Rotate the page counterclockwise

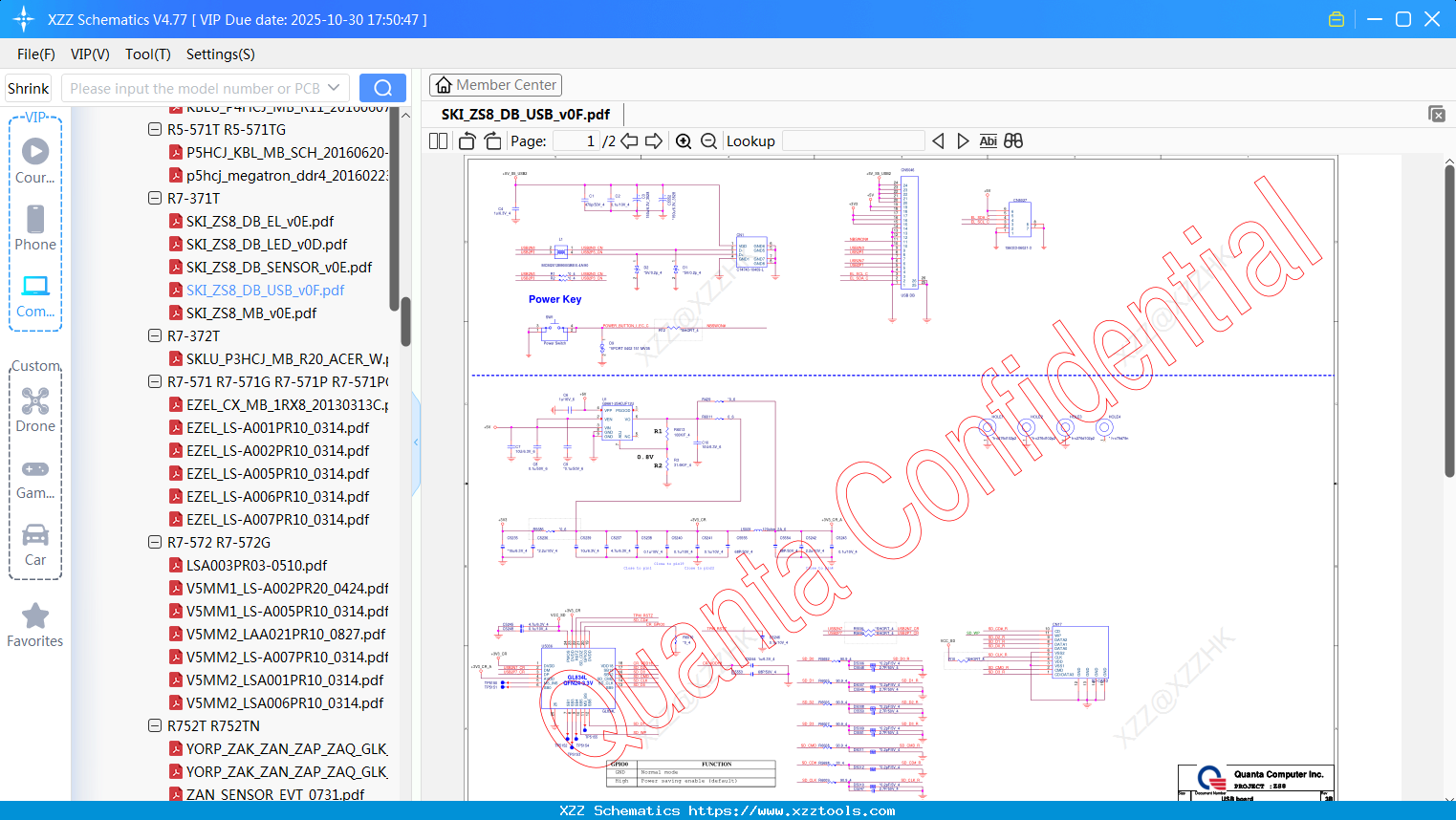point(467,141)
